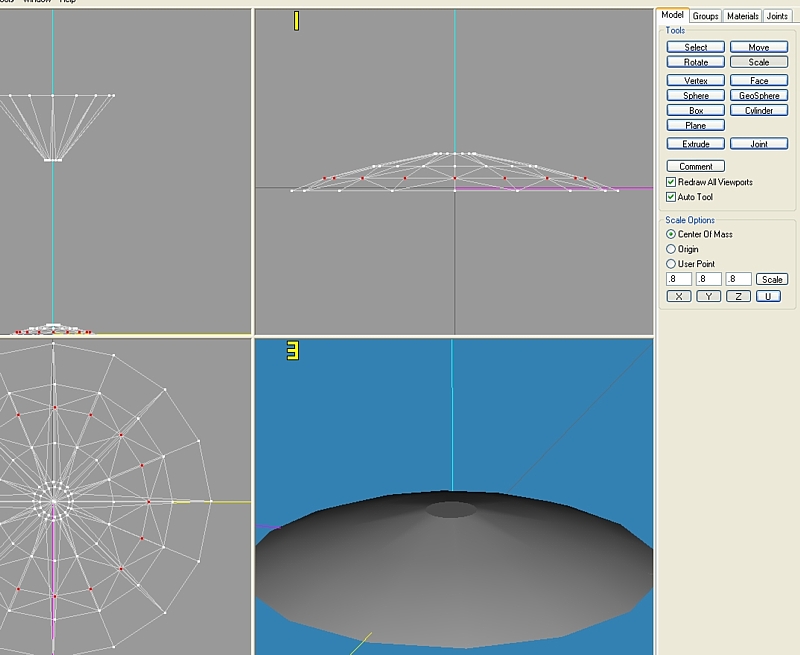
Task: Toggle the Z axis scale button
Action: 739,297
